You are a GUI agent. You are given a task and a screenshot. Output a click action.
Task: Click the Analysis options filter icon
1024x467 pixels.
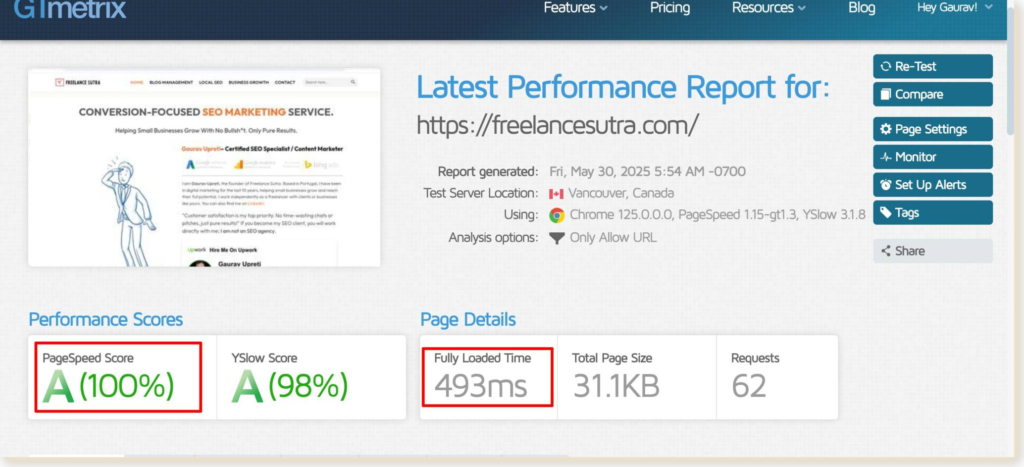pos(556,238)
